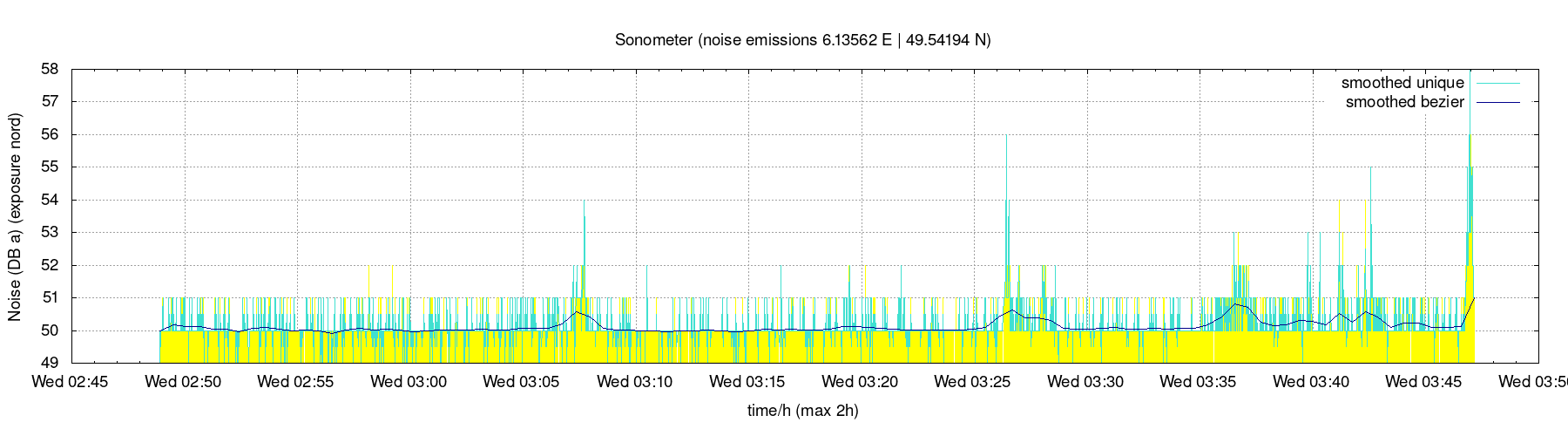Click the y-axis label 'Noise (DB a) (exposure nord)'
1568x436 pixels.
click(x=15, y=216)
